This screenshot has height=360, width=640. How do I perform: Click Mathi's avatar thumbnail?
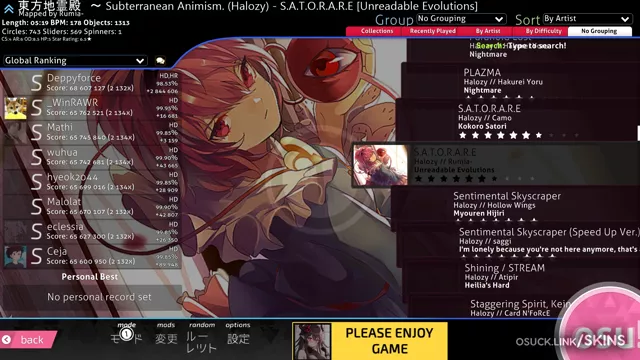pos(16,133)
